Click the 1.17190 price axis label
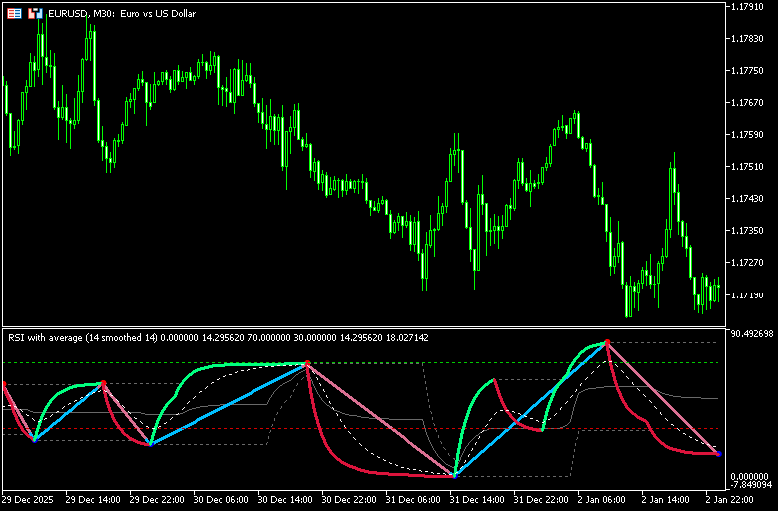The image size is (778, 511). click(x=750, y=295)
